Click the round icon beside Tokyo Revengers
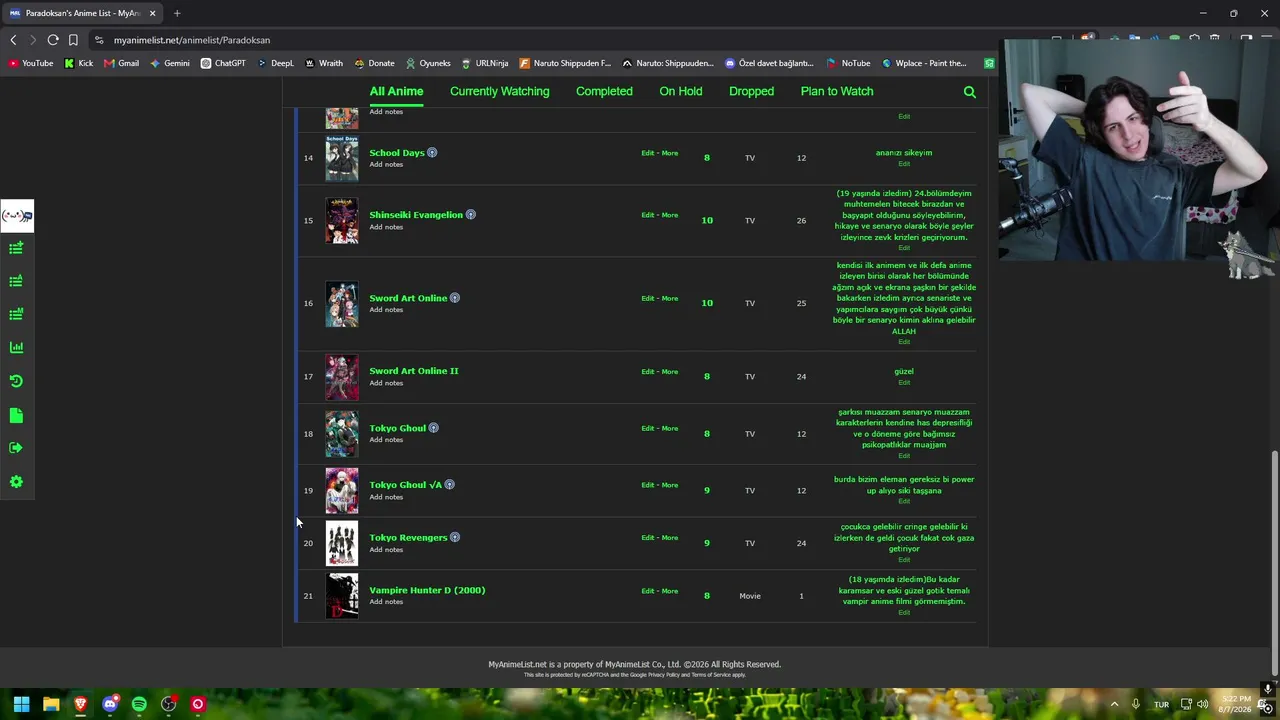This screenshot has width=1280, height=720. (x=454, y=538)
